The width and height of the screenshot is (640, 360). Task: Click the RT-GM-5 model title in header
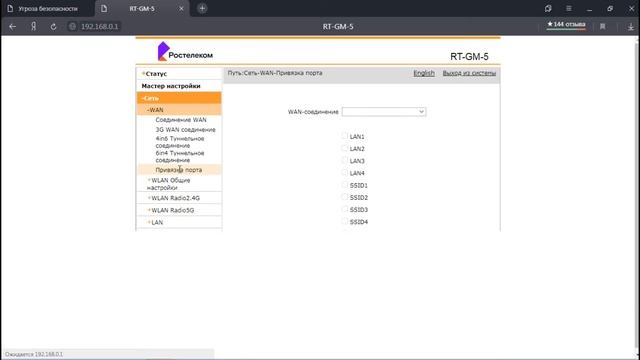[x=469, y=57]
